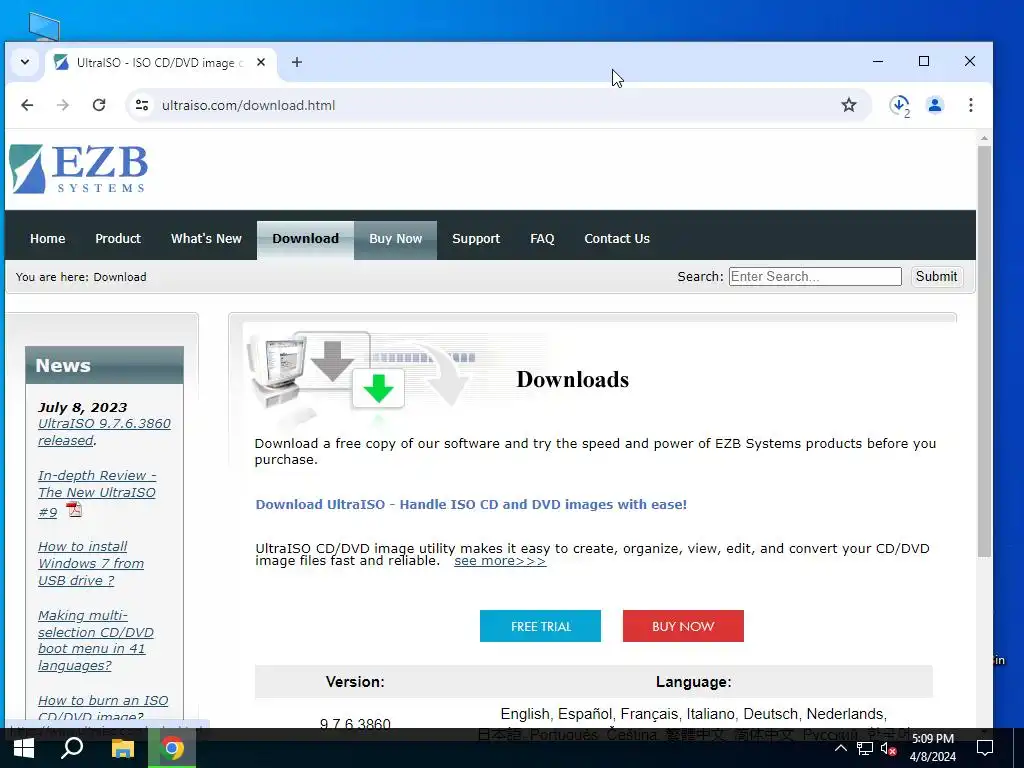This screenshot has height=768, width=1024.
Task: View site information icon in address bar
Action: tap(142, 105)
